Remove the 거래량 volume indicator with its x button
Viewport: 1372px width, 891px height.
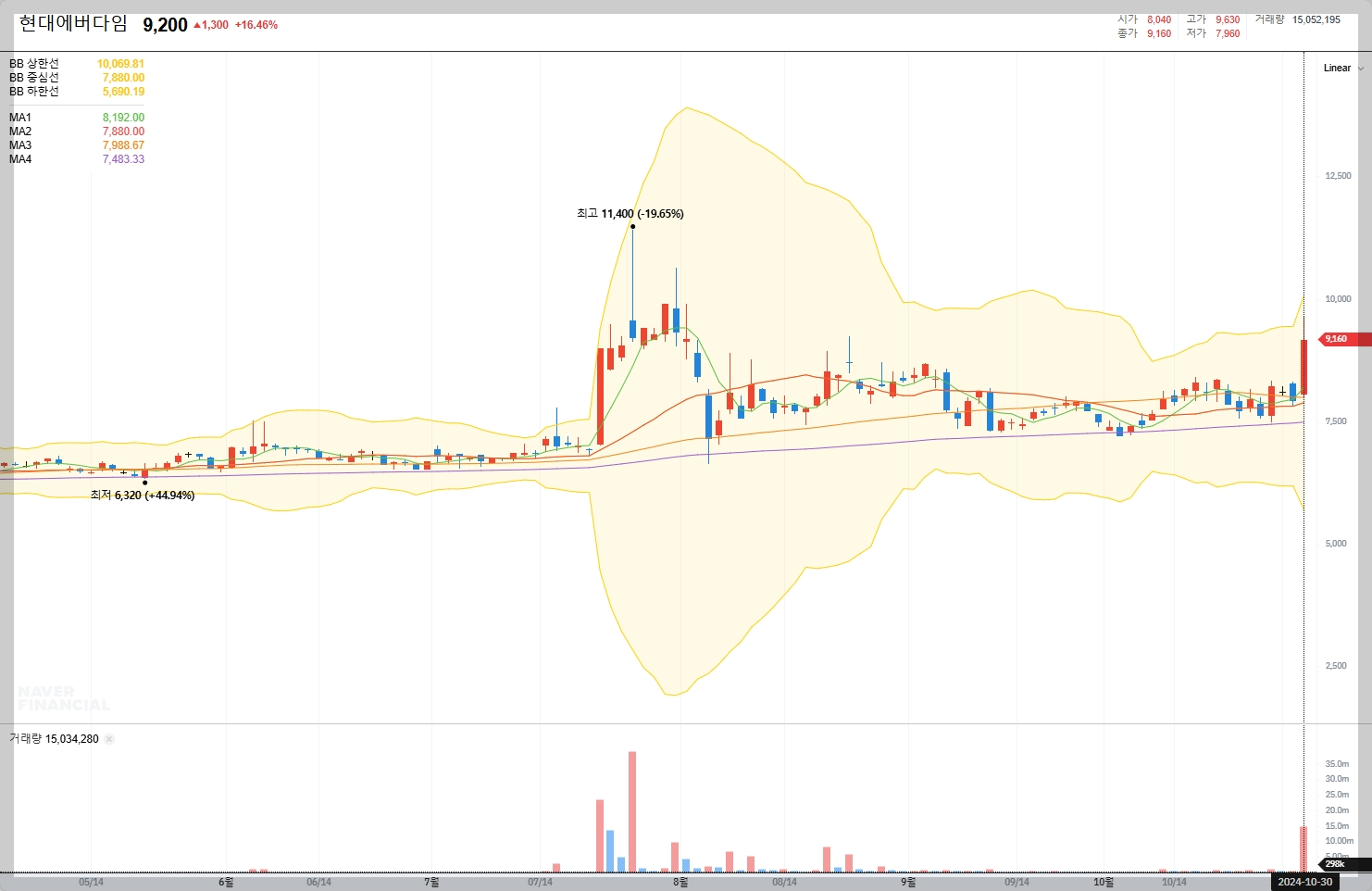109,739
